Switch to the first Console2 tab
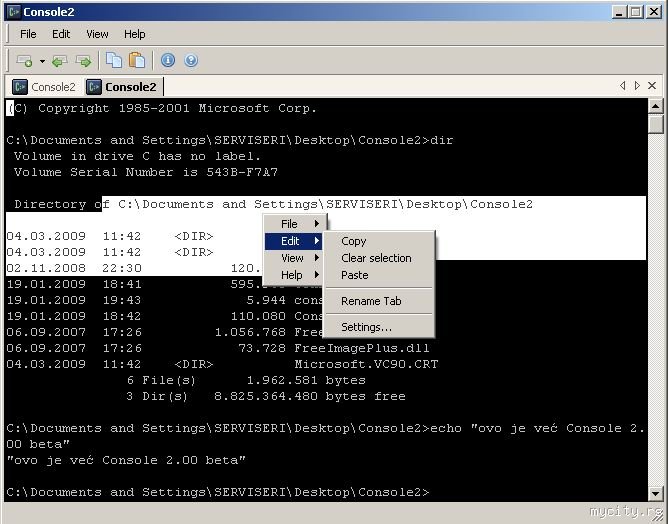The image size is (668, 524). pyautogui.click(x=44, y=87)
